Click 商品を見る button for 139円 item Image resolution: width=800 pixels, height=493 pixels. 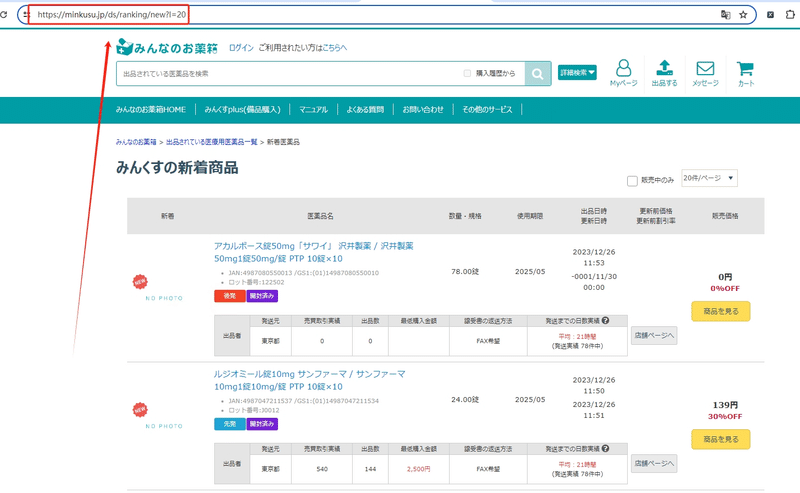coord(721,439)
